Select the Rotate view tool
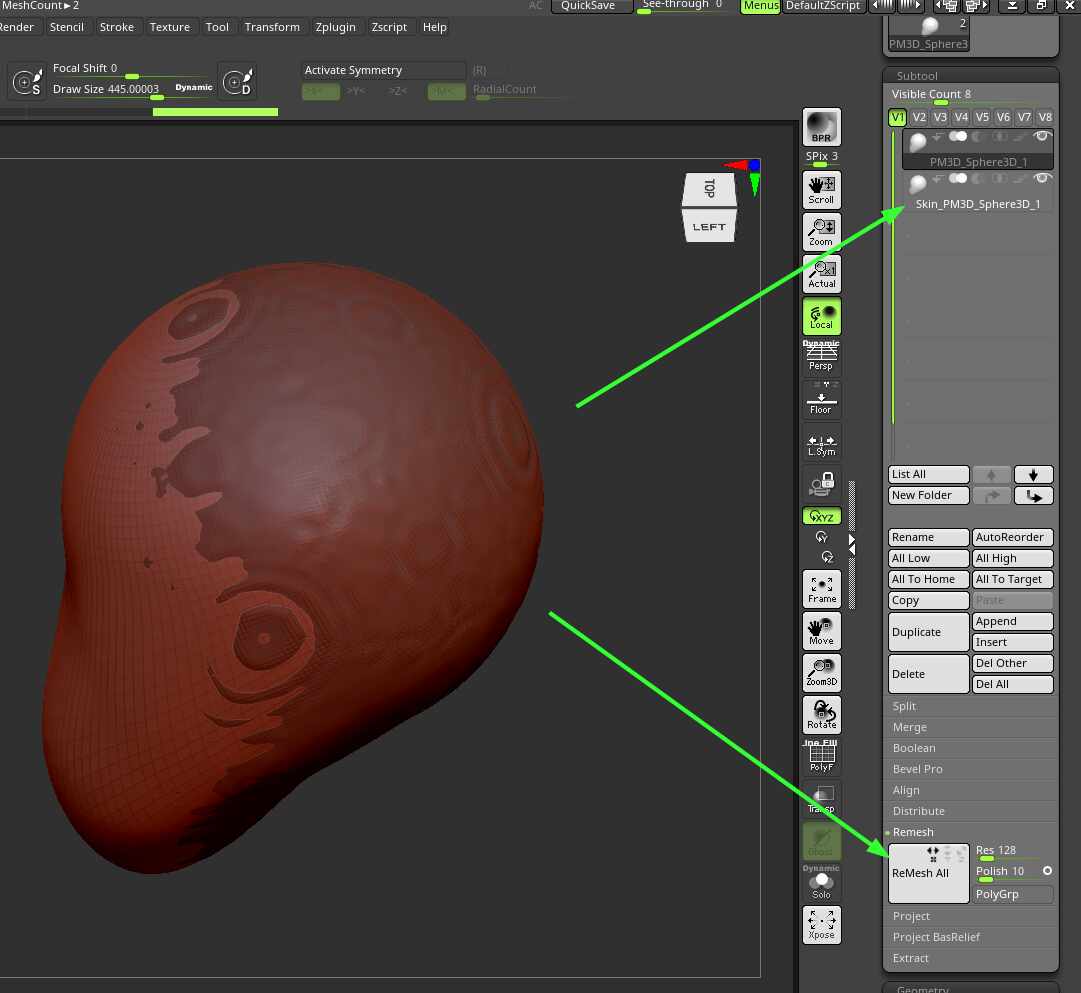 [821, 714]
